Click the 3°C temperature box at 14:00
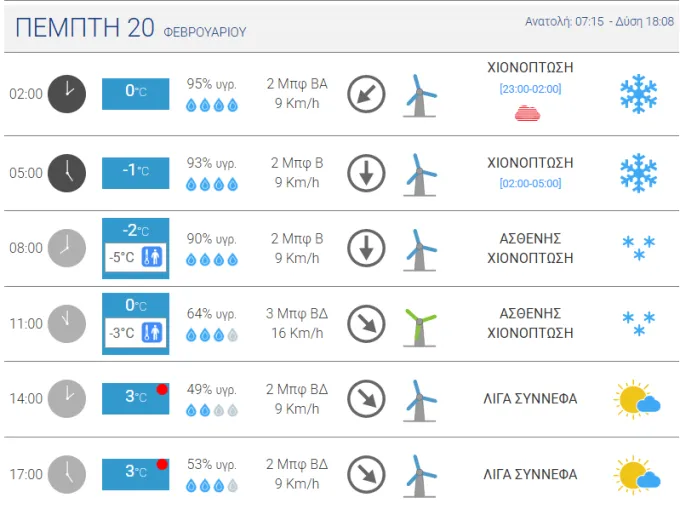 click(x=135, y=398)
